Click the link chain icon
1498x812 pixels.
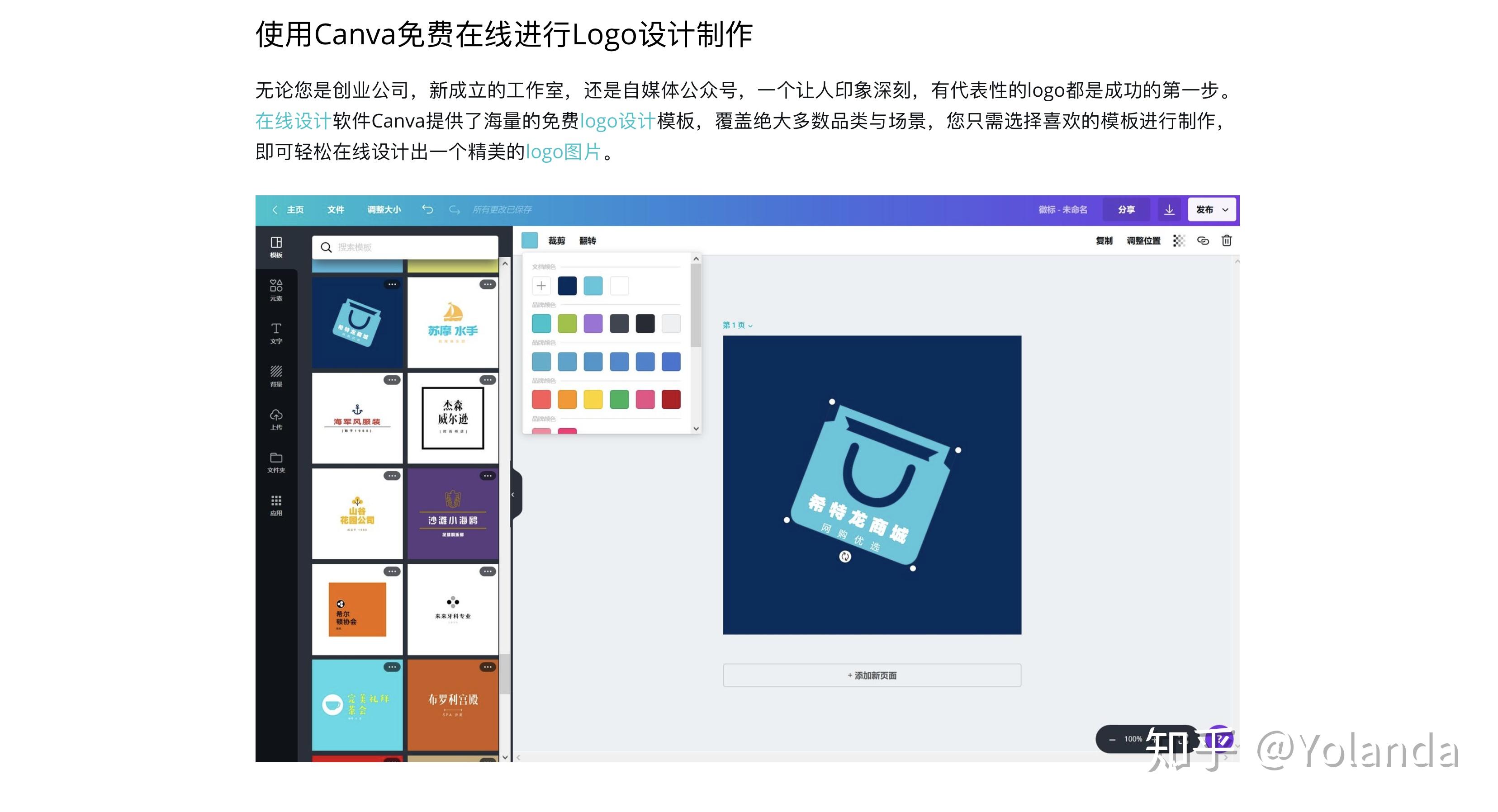click(x=1203, y=241)
